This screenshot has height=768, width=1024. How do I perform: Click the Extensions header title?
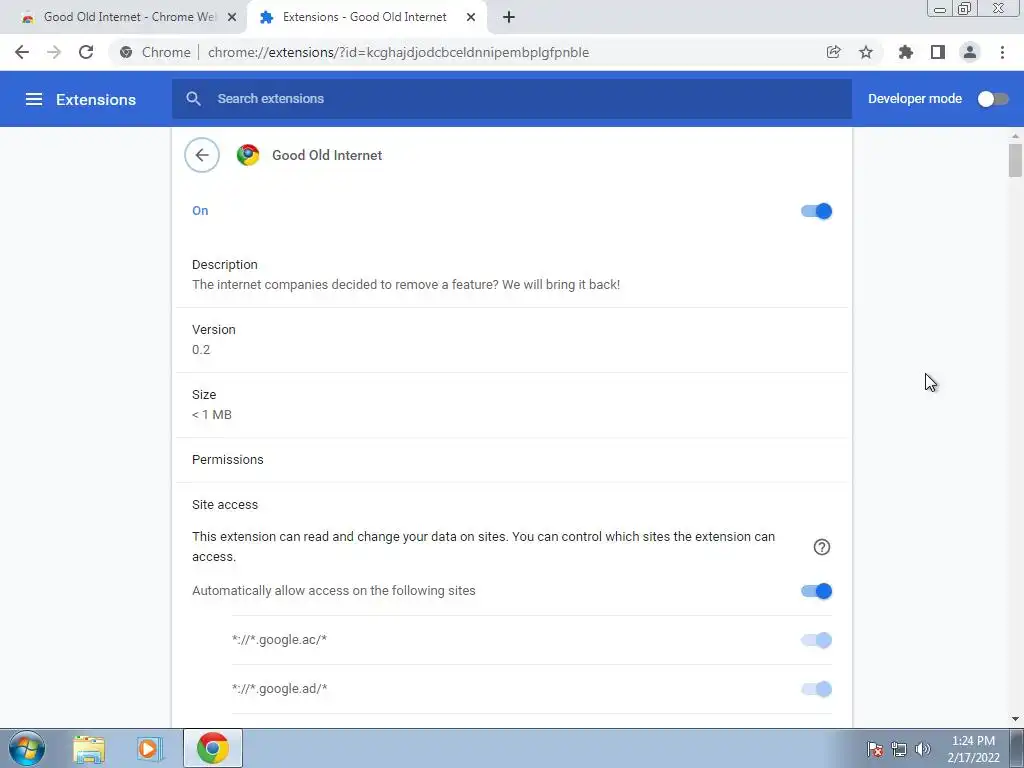tap(96, 99)
